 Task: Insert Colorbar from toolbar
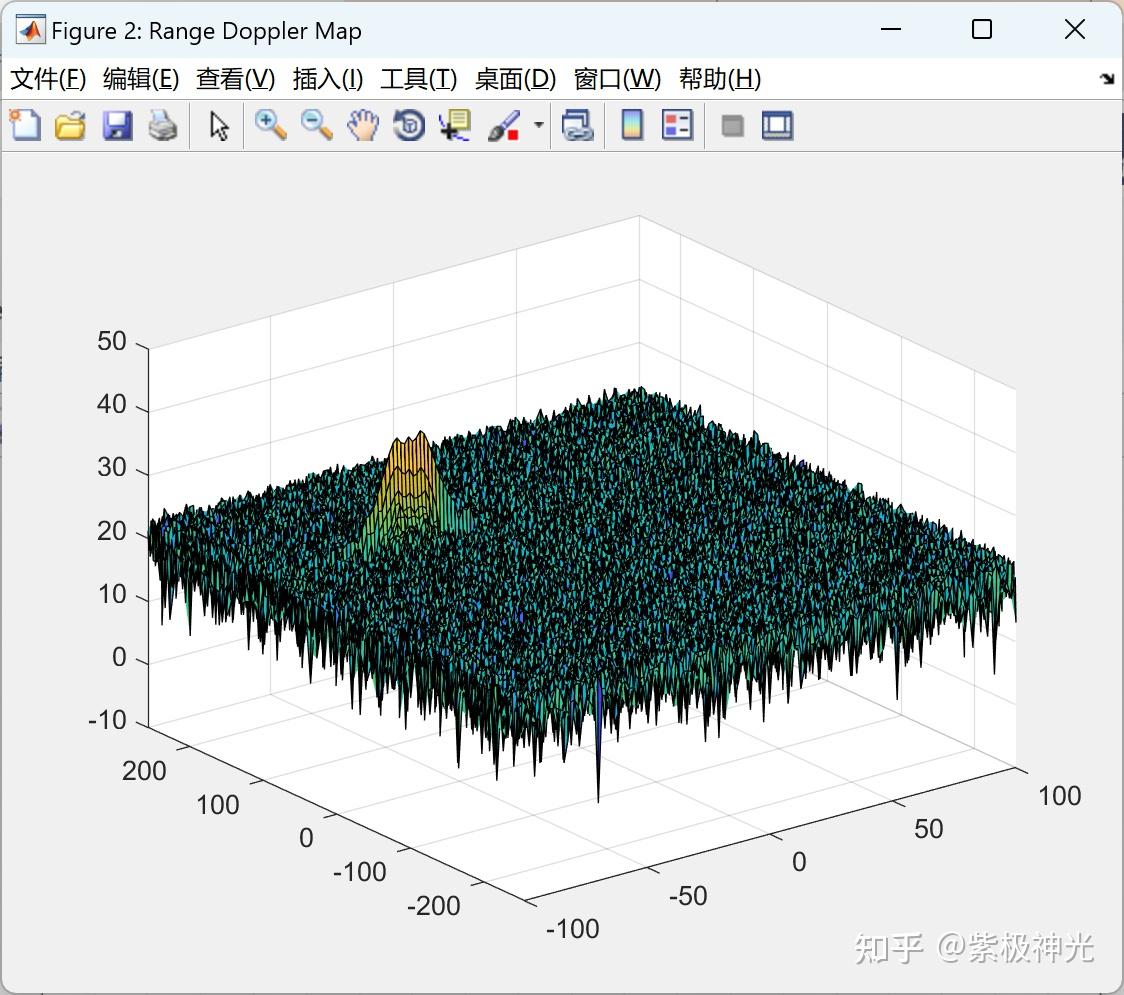(632, 125)
